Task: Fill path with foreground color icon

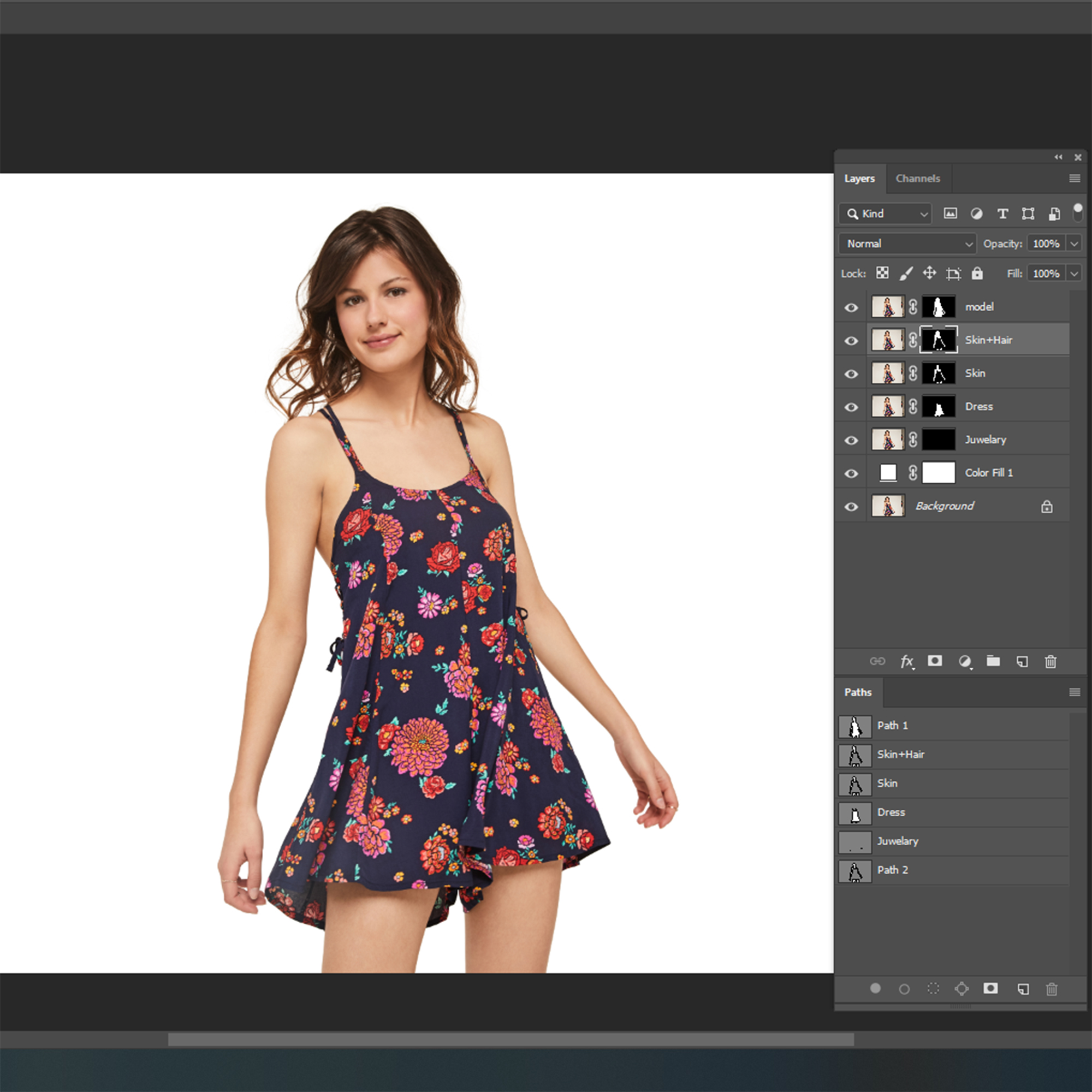Action: 876,989
